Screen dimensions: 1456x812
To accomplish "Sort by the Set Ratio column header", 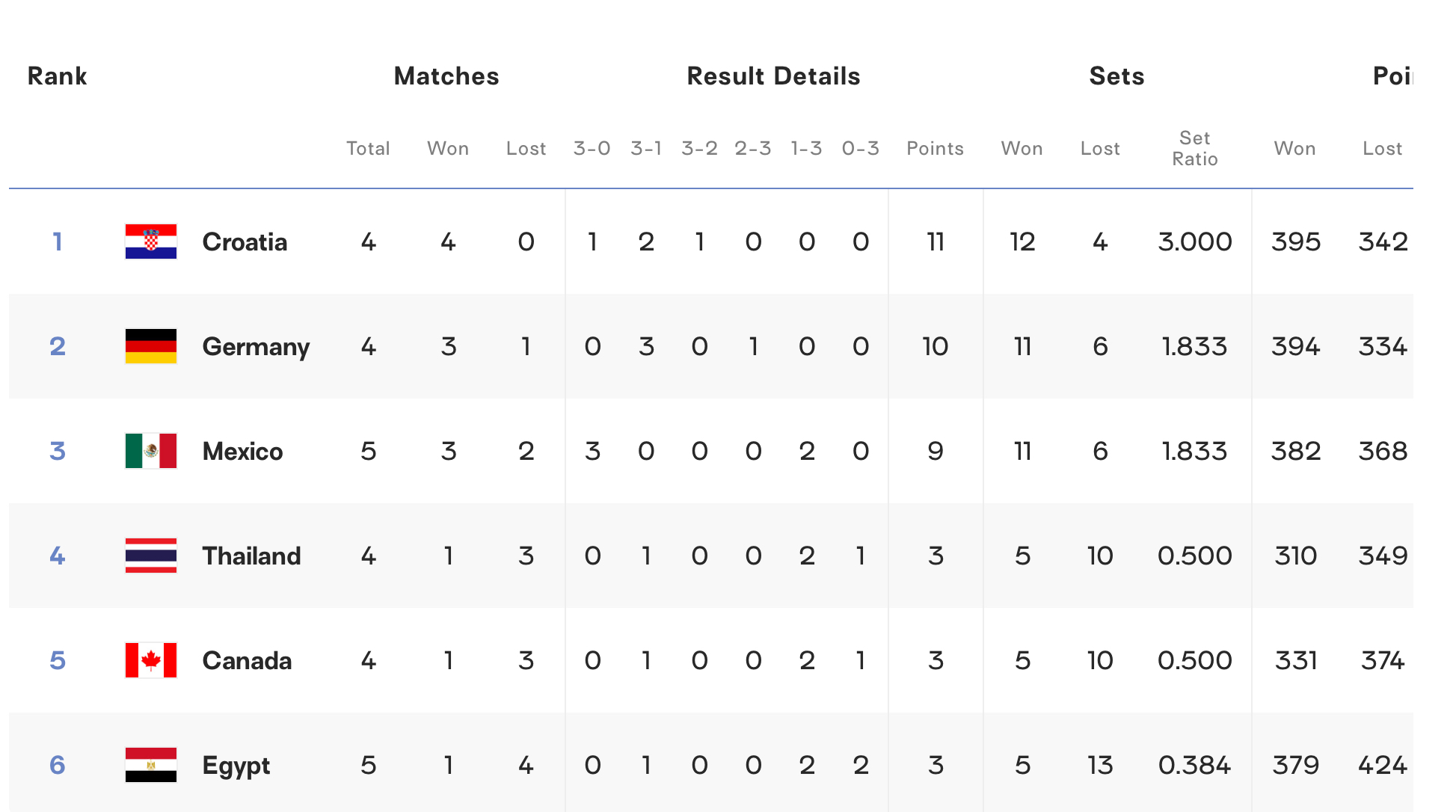I will tap(1195, 149).
